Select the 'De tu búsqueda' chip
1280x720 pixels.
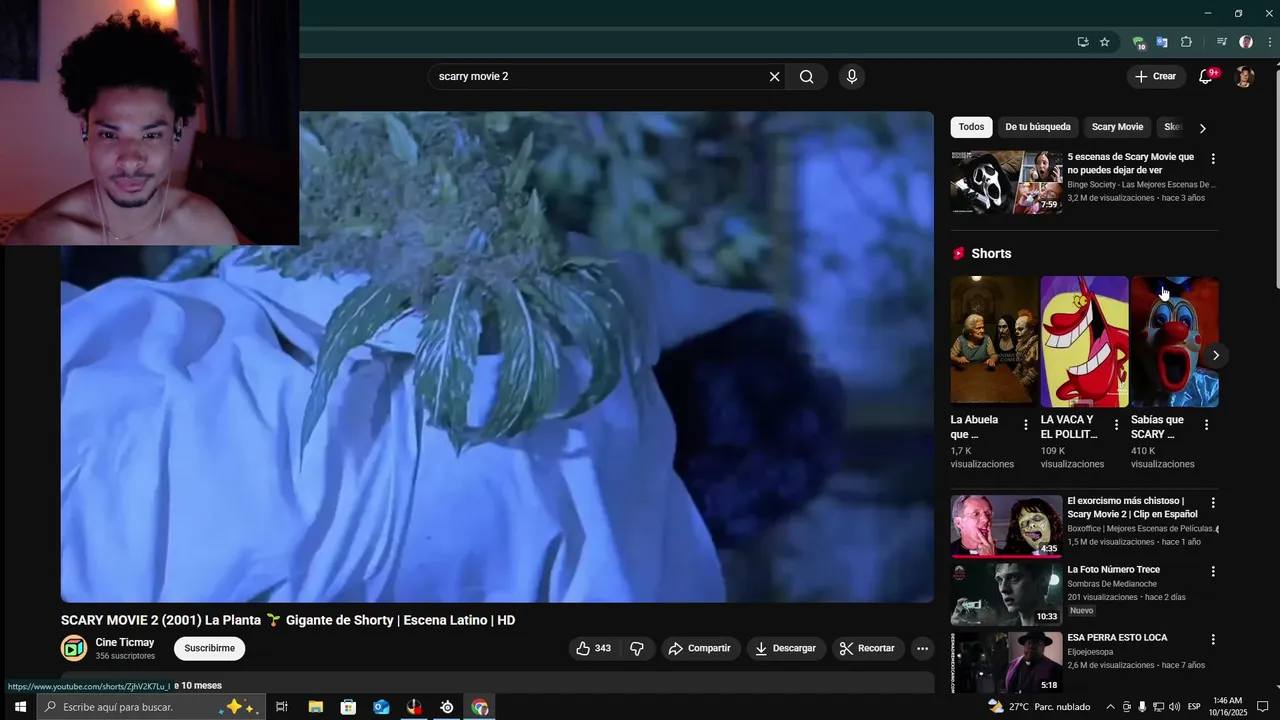(x=1038, y=127)
